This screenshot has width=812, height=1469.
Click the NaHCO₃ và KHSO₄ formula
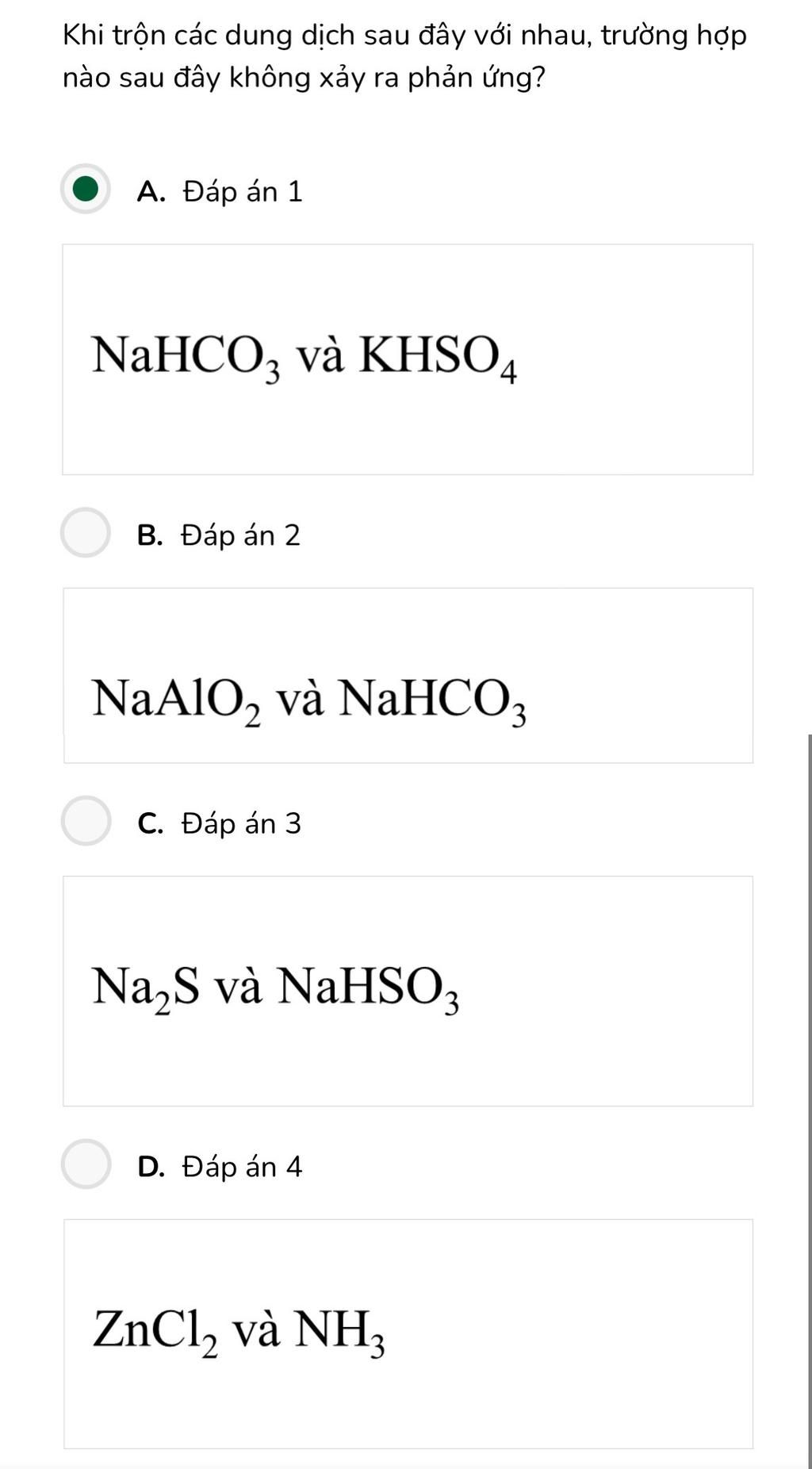[304, 357]
